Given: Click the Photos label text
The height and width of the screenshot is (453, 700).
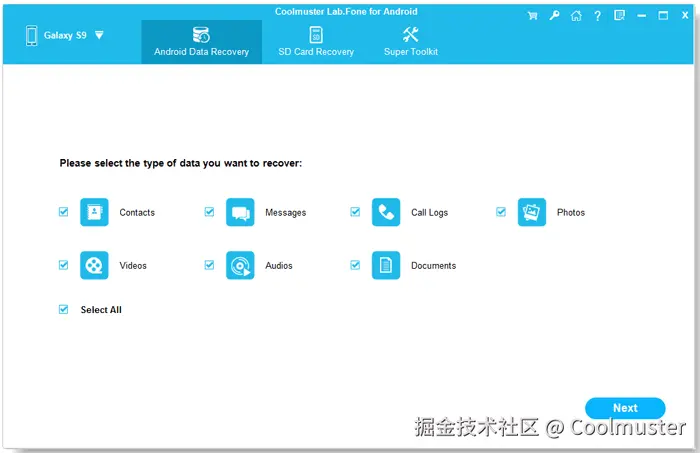Looking at the screenshot, I should 571,212.
